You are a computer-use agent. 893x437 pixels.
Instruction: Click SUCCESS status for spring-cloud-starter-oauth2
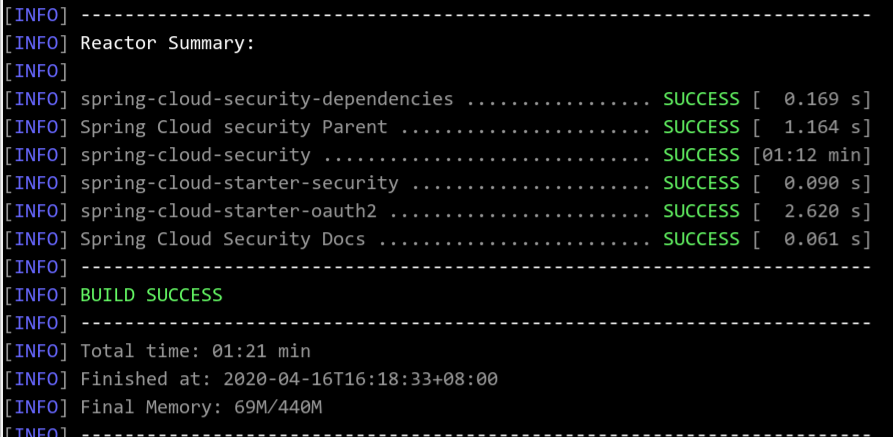point(701,211)
